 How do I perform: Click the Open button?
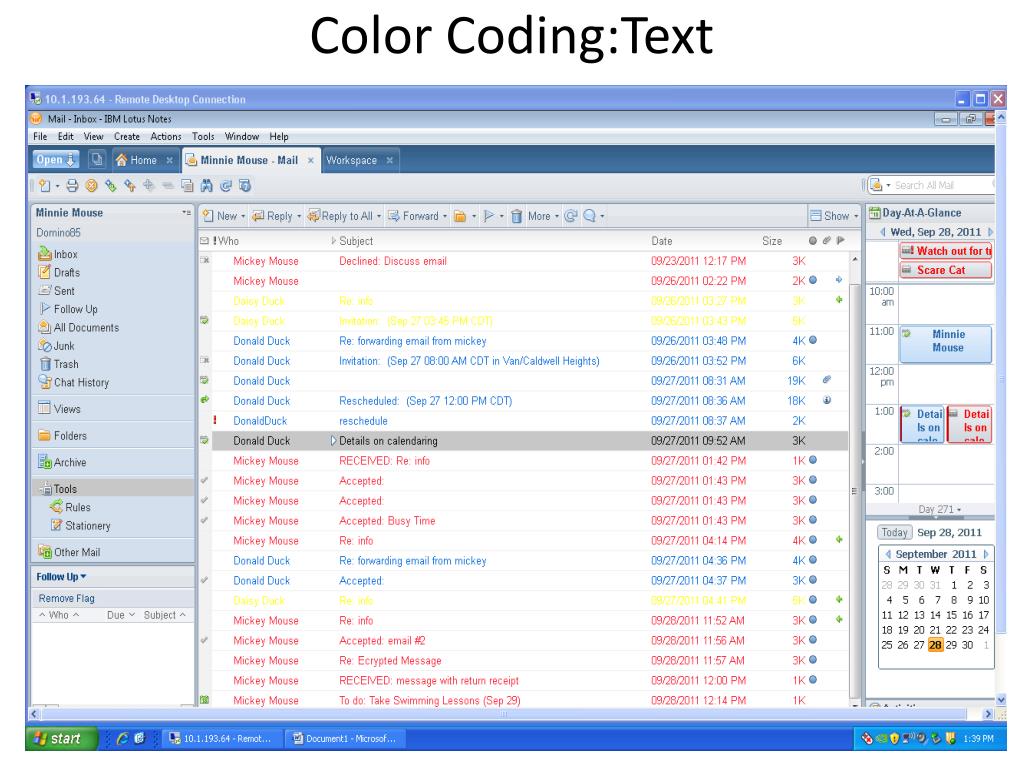point(56,159)
